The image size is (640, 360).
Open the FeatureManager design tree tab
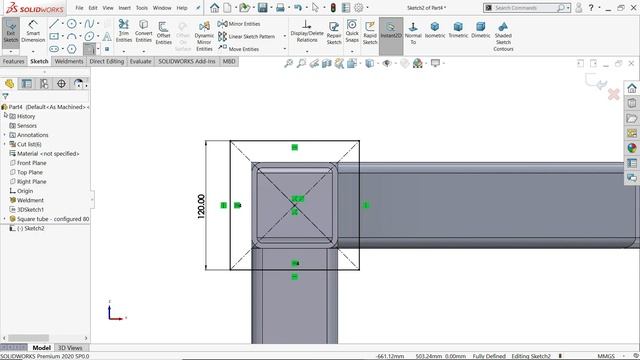[x=9, y=84]
